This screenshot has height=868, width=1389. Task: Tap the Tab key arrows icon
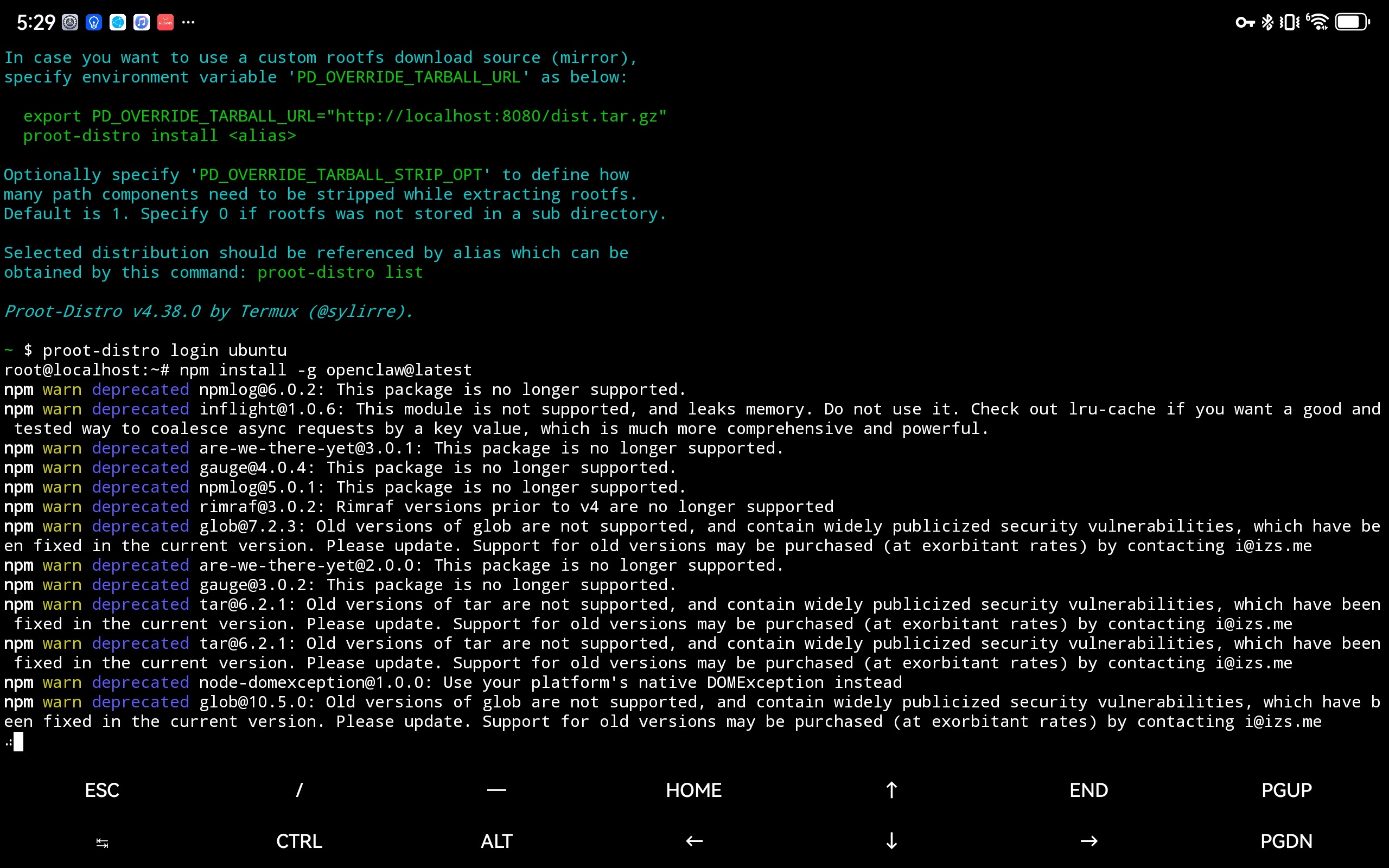click(102, 842)
